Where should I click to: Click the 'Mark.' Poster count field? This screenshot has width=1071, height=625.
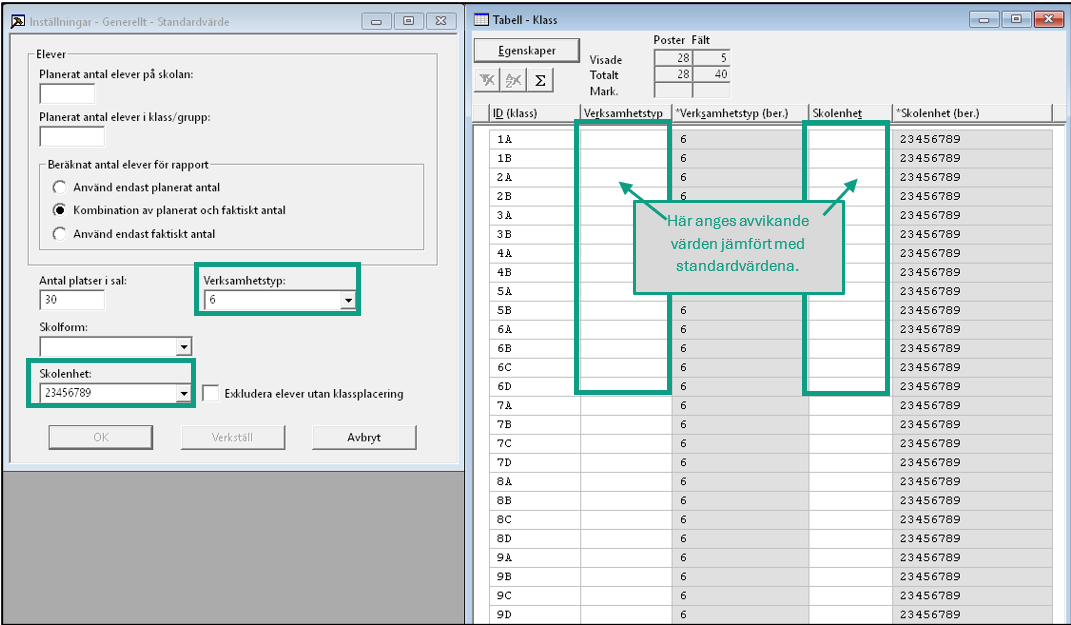(673, 90)
